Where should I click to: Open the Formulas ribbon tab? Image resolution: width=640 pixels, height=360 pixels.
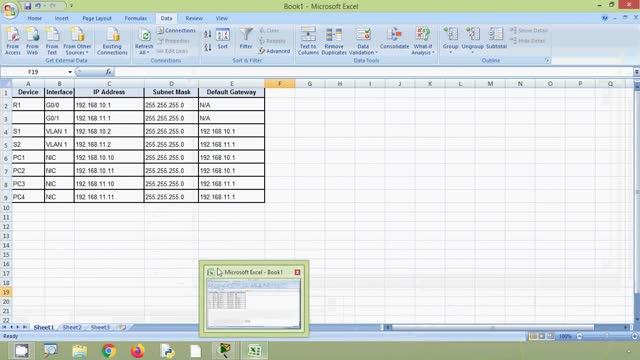tap(136, 18)
